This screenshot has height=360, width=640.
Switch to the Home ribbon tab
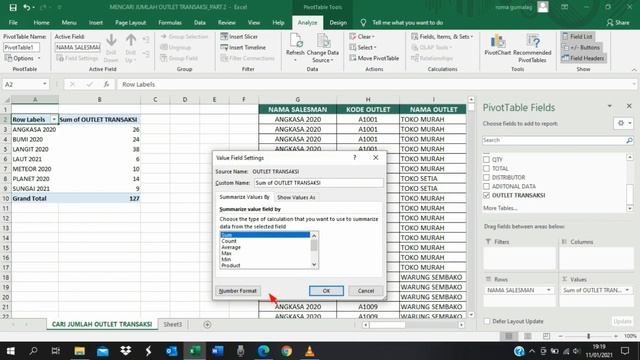tap(41, 22)
